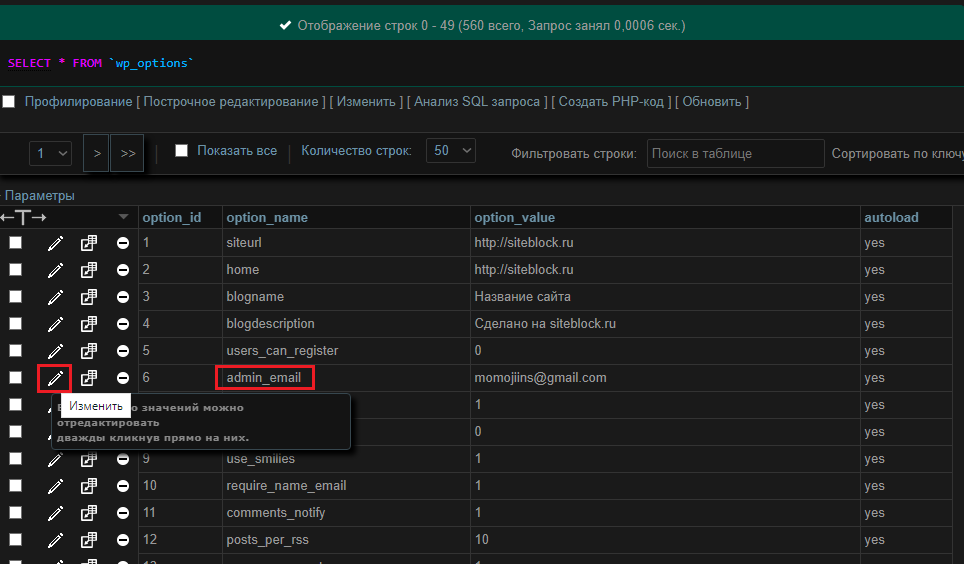Open the Количество строк dropdown
Screen dimensions: 964x564
coord(450,151)
